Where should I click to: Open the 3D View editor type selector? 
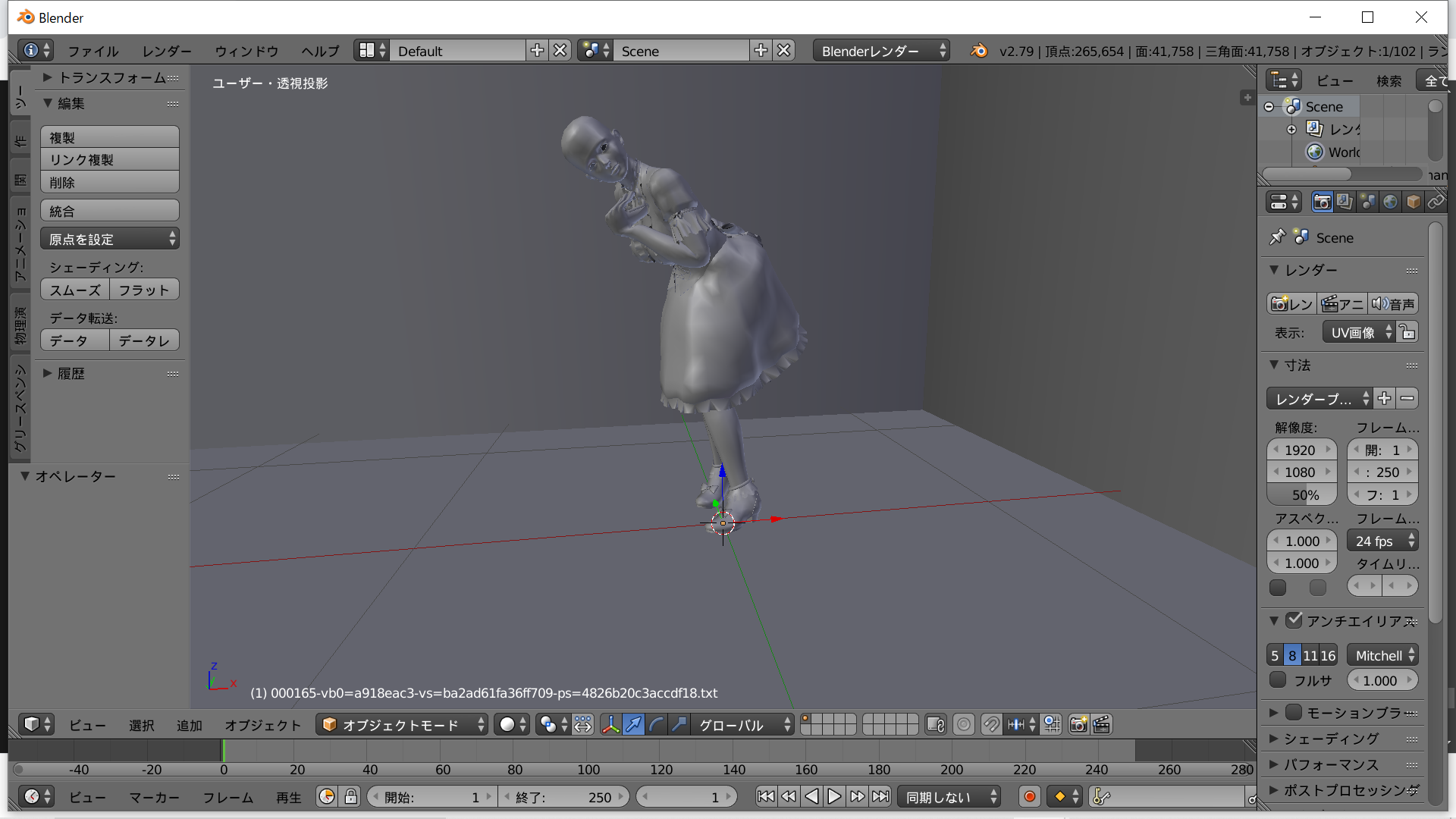pyautogui.click(x=36, y=724)
